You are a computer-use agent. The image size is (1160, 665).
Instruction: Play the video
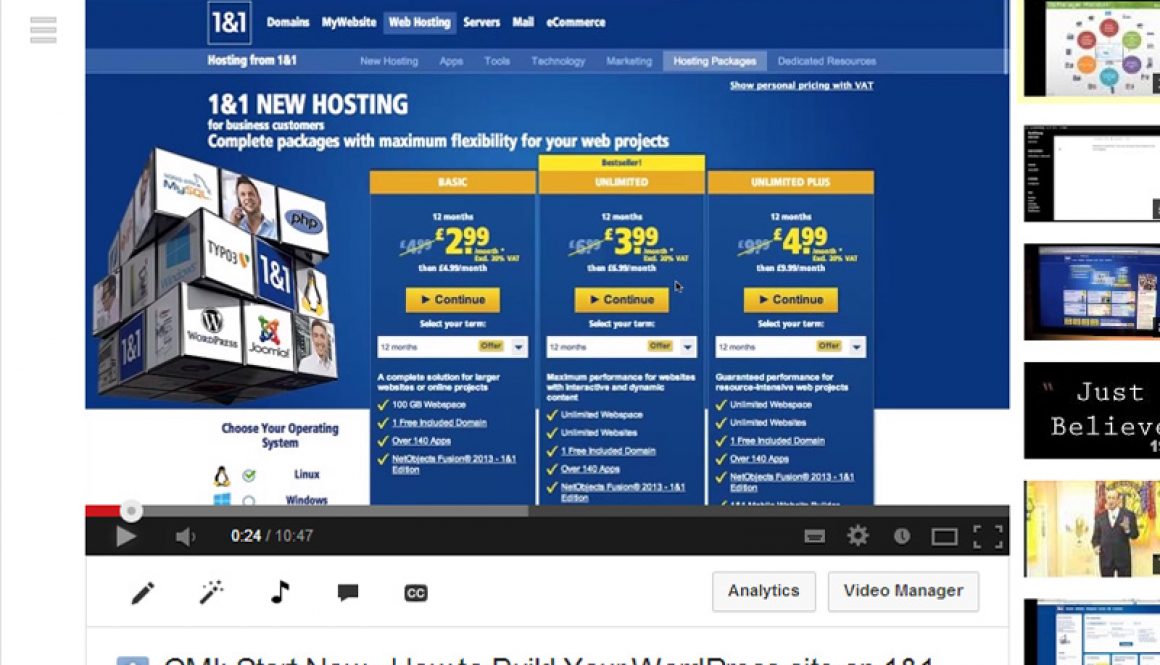[126, 536]
